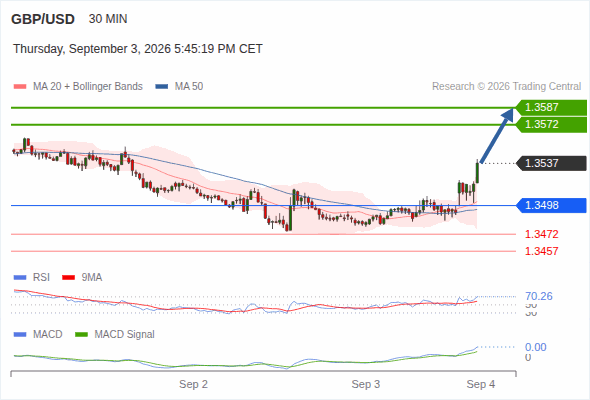Screen dimensions: 590x400
Task: Select the 1.3572 resistance price tag
Action: click(x=551, y=125)
